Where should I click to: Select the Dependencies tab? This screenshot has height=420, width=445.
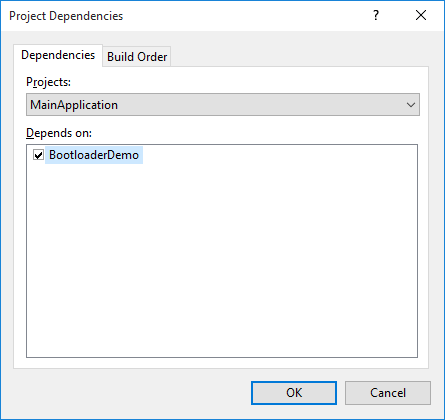(x=58, y=55)
